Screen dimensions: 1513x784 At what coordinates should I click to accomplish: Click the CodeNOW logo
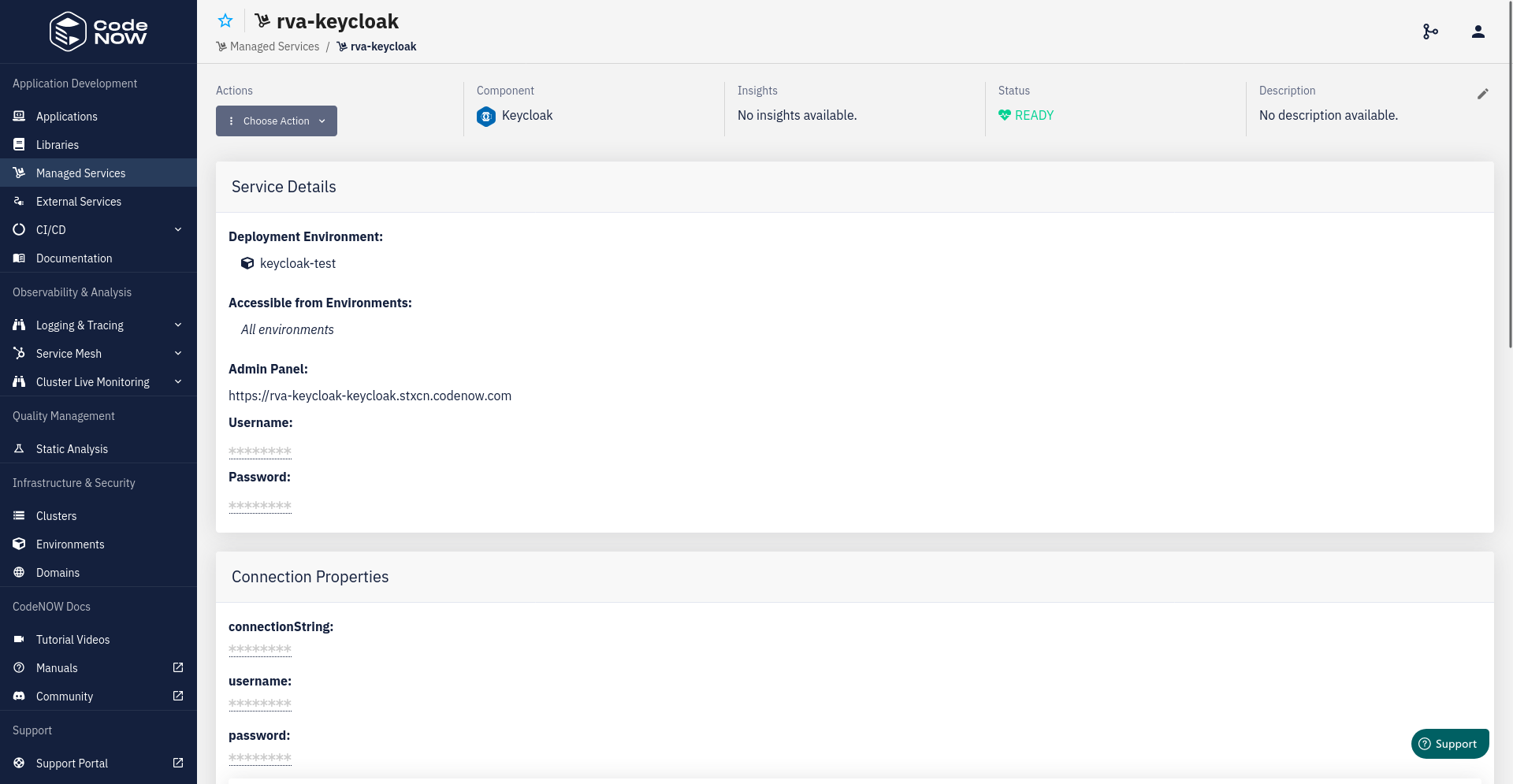click(x=99, y=32)
